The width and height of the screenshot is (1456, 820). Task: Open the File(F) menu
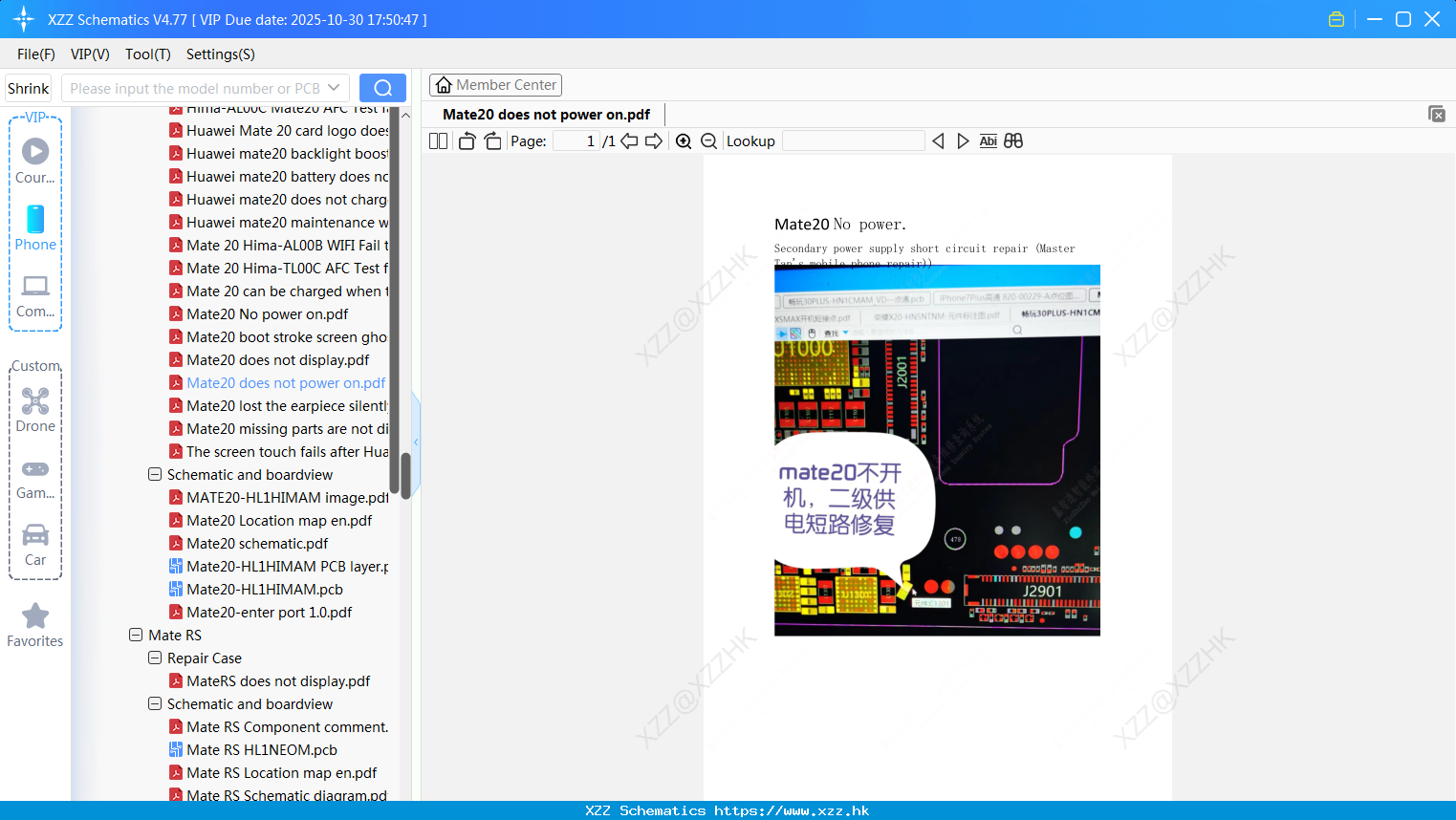36,54
